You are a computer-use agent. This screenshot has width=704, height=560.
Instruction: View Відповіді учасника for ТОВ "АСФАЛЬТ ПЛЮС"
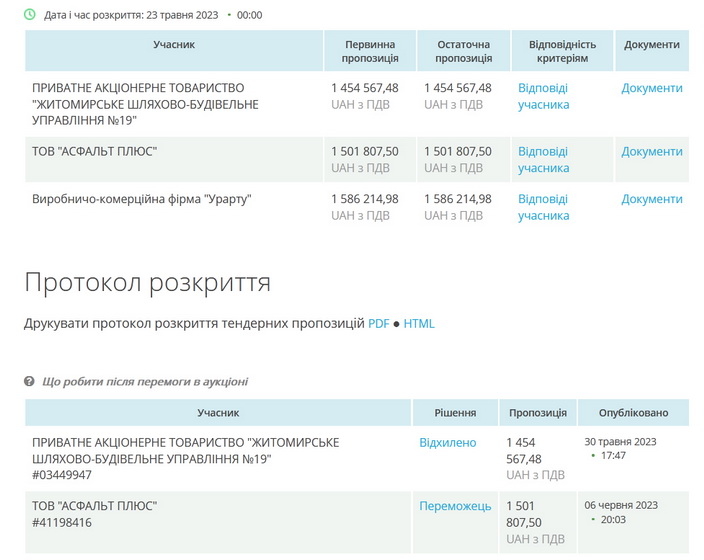pos(543,160)
